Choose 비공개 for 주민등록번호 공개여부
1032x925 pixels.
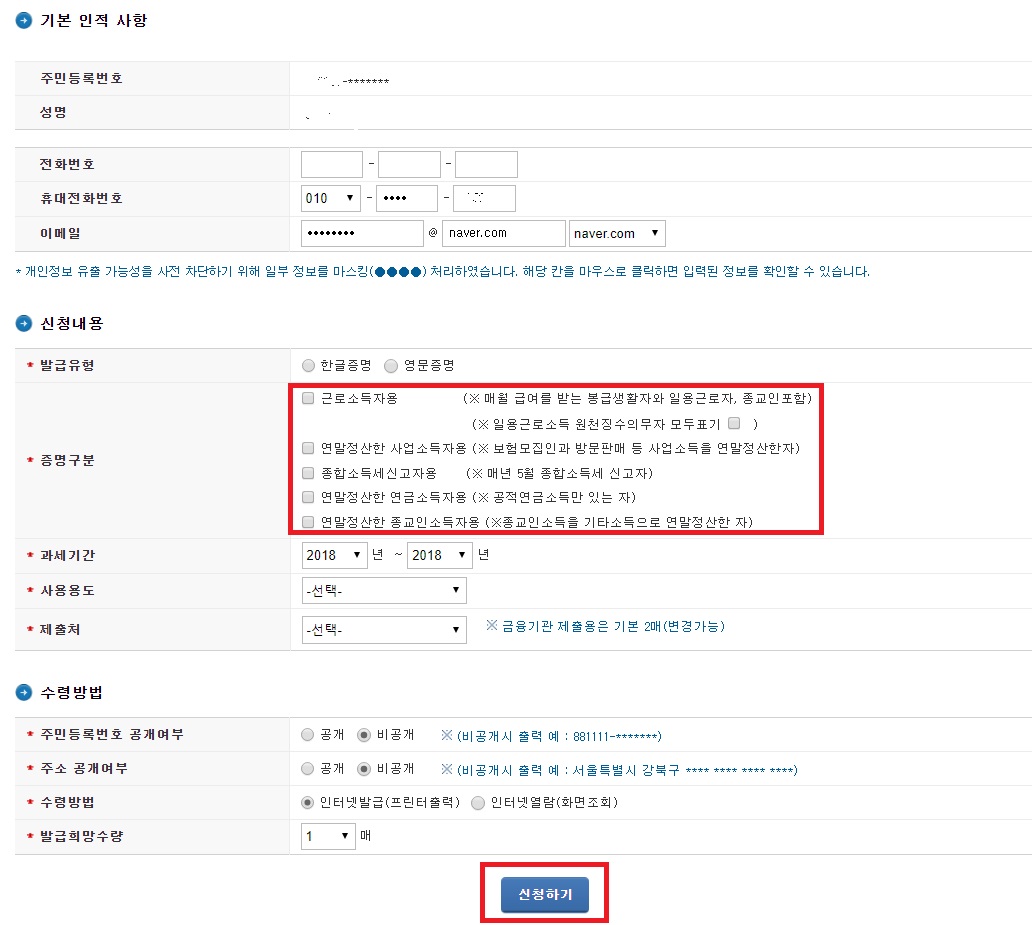[364, 735]
